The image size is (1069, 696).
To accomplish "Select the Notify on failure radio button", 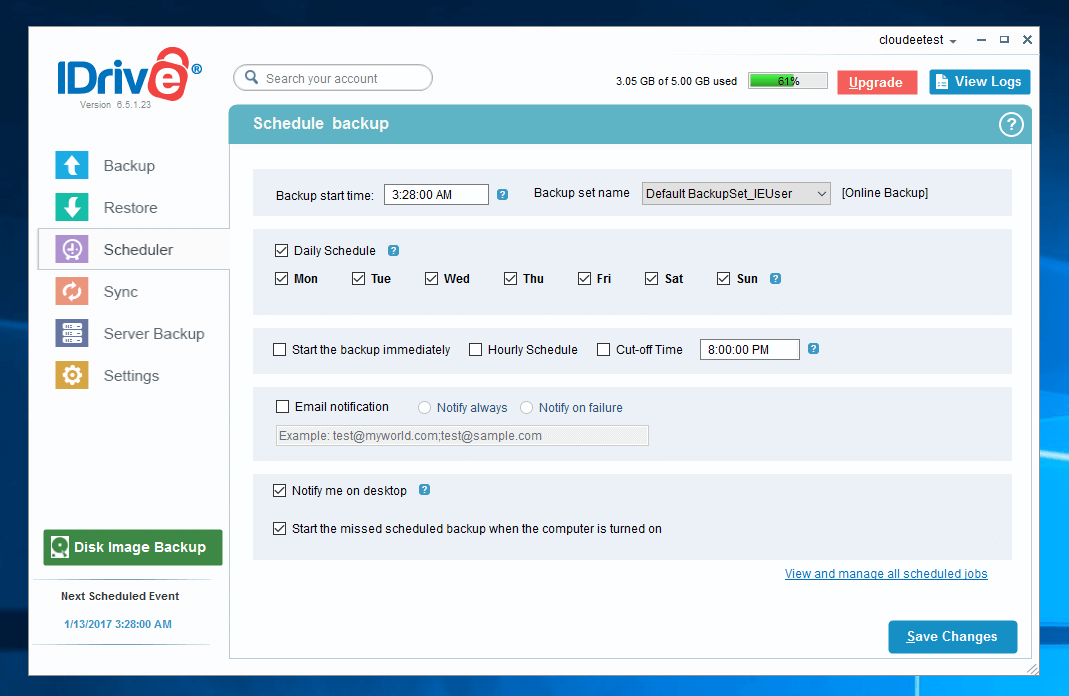I will tap(527, 408).
